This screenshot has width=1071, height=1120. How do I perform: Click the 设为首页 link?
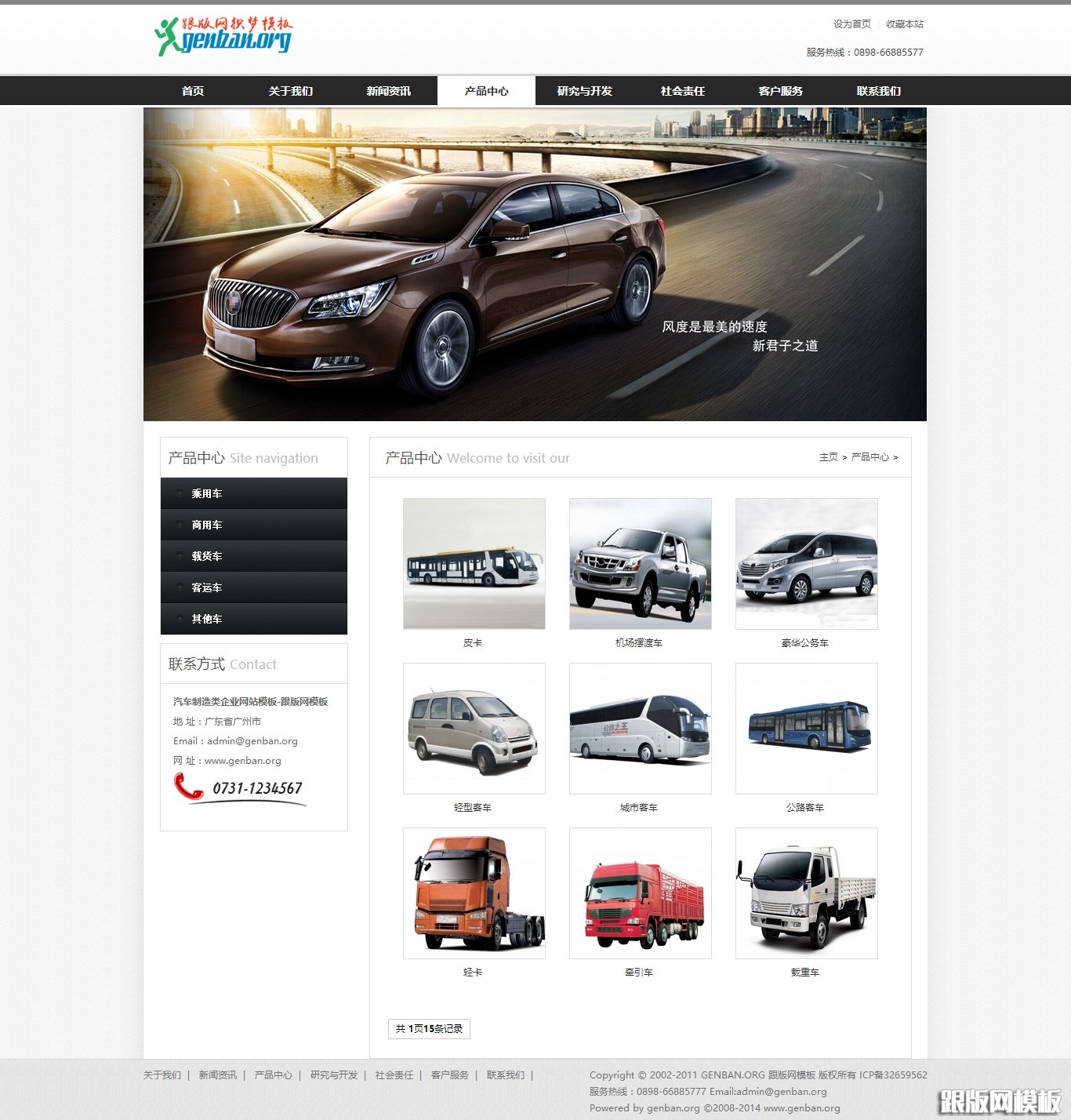(852, 24)
